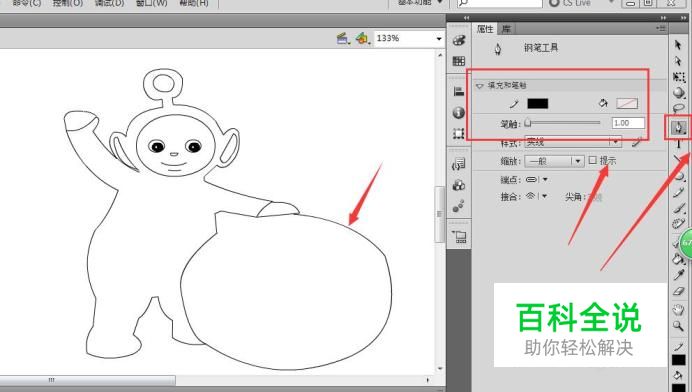Click the Properties panel options menu icon
The image size is (692, 392).
[x=661, y=28]
